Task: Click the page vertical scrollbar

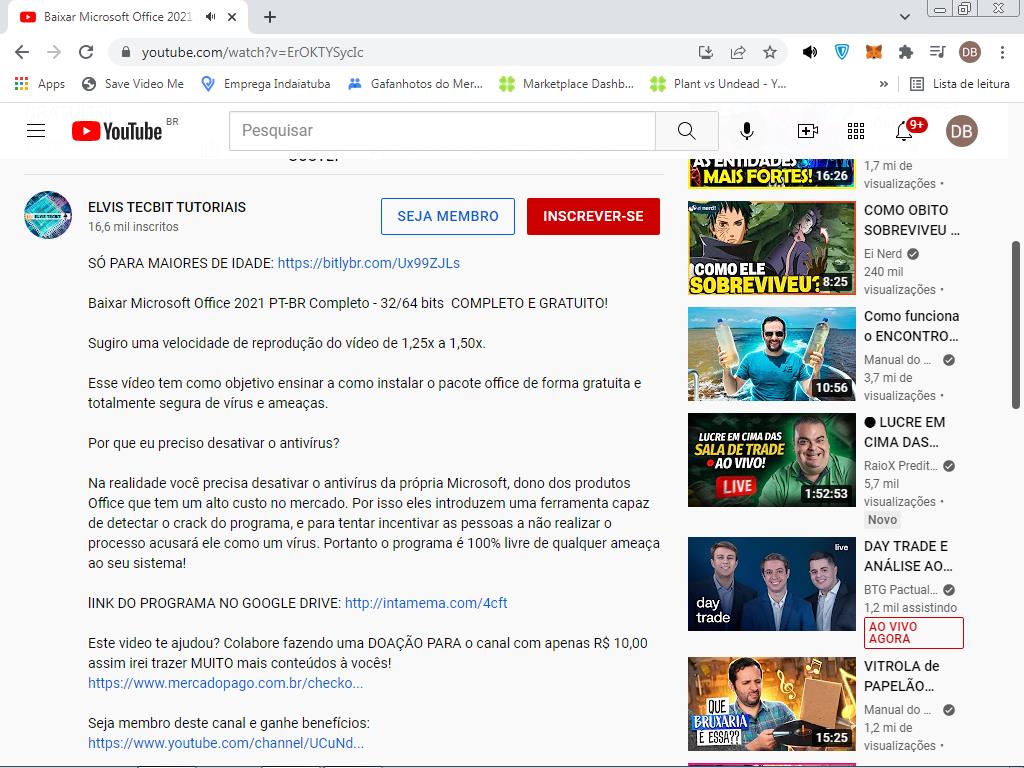Action: click(1016, 320)
